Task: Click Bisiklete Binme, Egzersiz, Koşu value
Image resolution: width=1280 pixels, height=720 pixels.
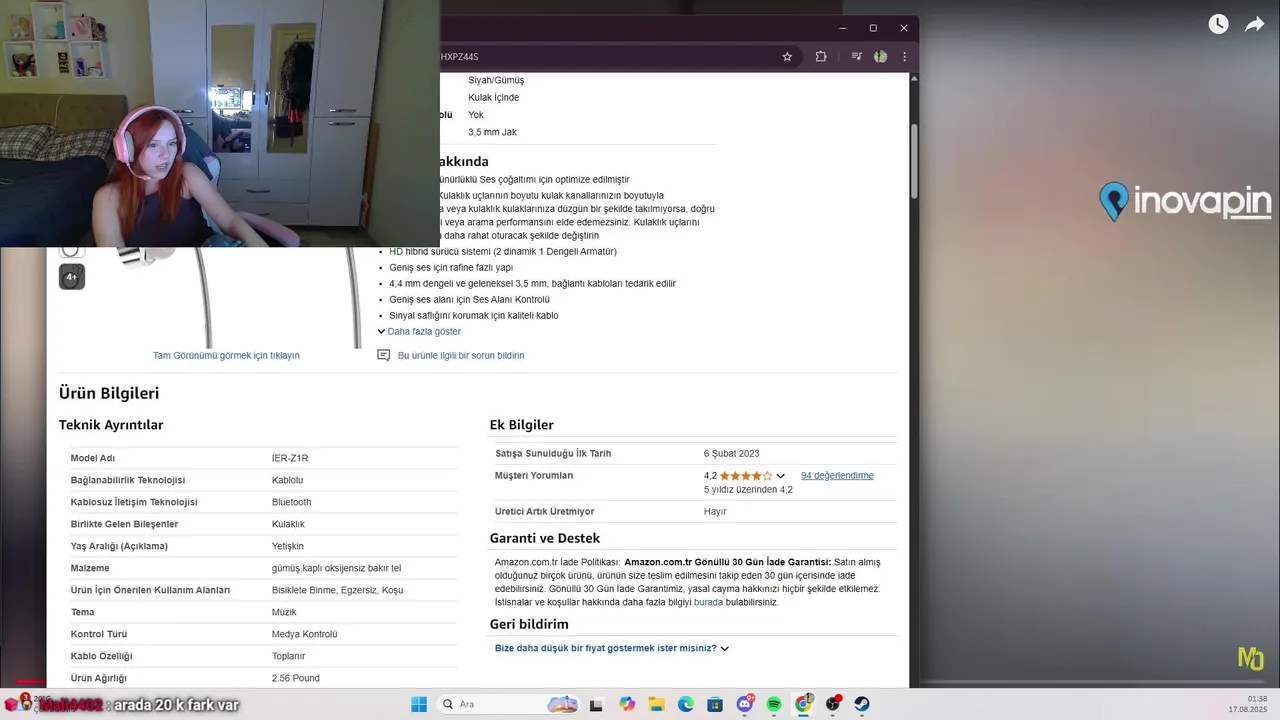Action: coord(337,590)
